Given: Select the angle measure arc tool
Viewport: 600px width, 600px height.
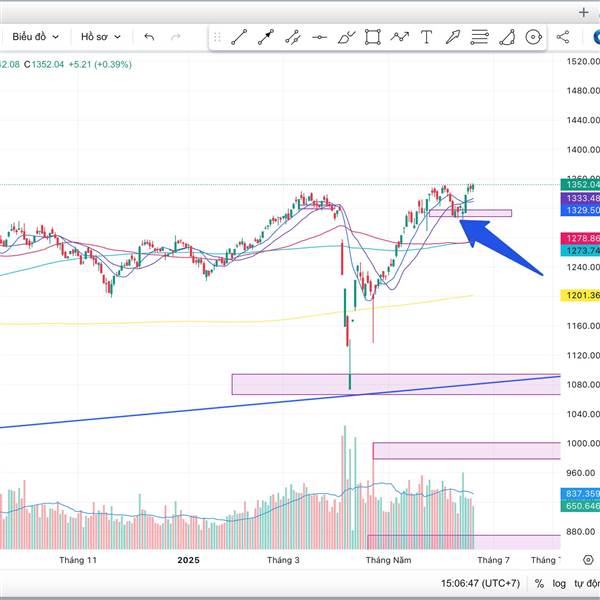Looking at the screenshot, I should (507, 37).
